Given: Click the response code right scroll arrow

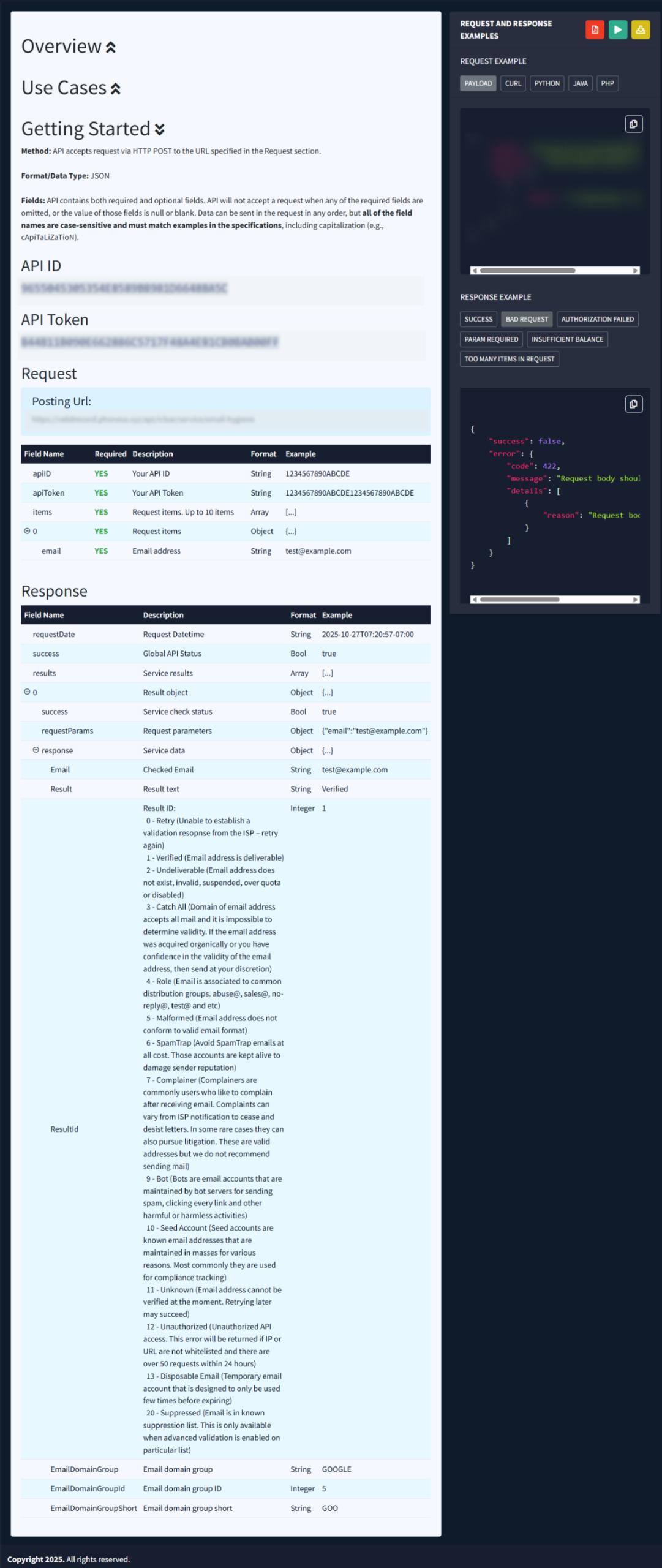Looking at the screenshot, I should click(x=635, y=600).
